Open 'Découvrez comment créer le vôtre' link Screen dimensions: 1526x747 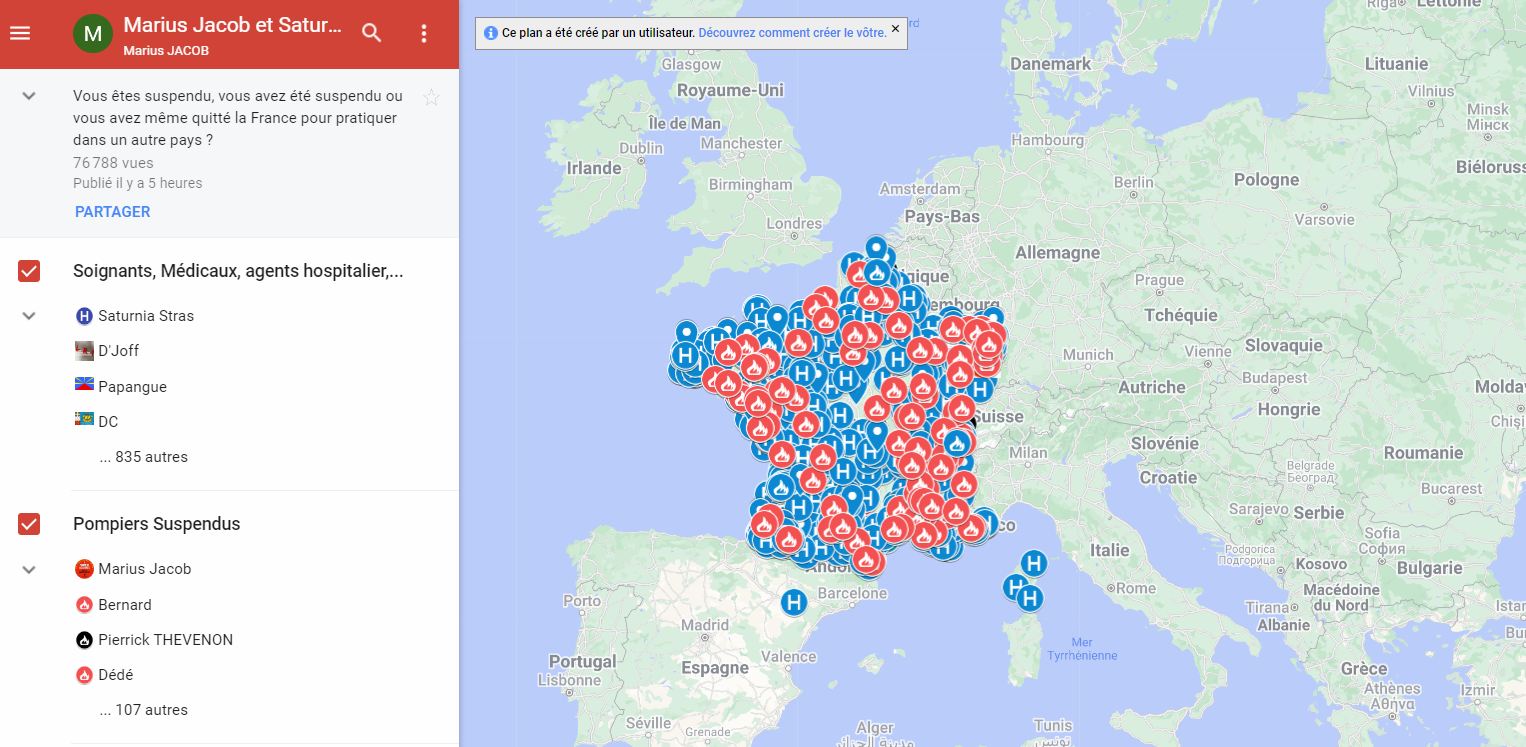[793, 33]
